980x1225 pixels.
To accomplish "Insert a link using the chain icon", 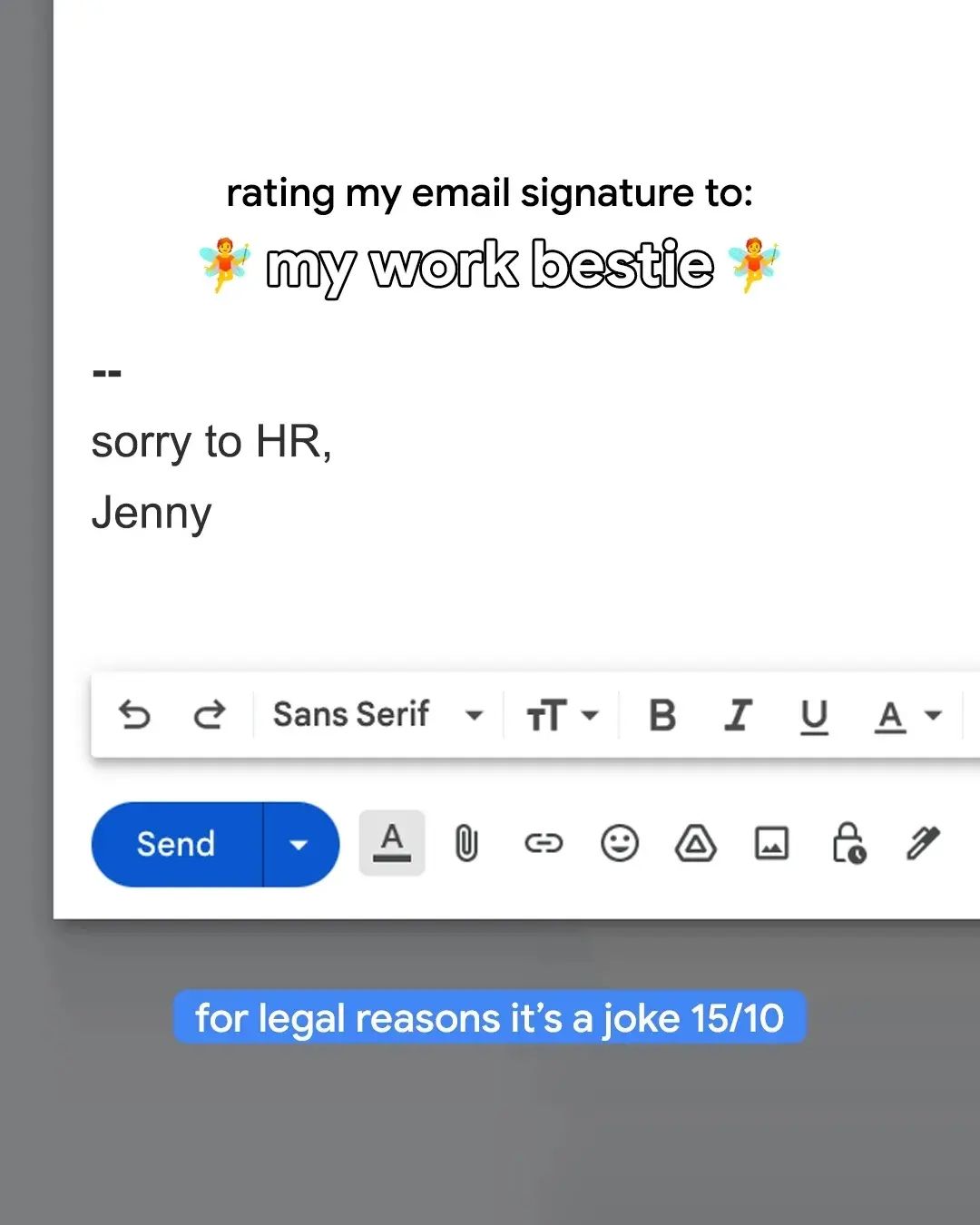I will tap(544, 844).
